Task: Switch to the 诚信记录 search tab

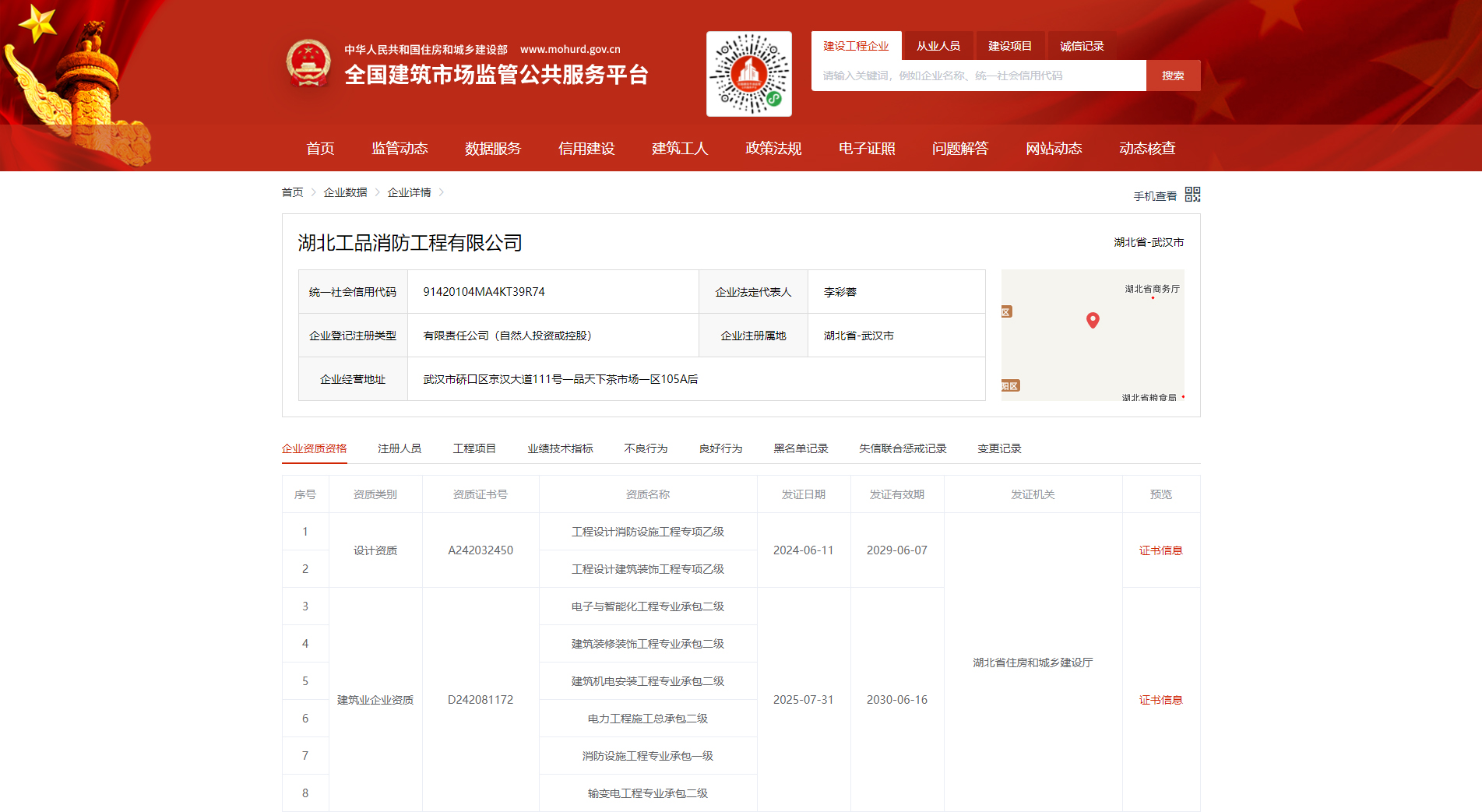Action: click(x=1081, y=46)
